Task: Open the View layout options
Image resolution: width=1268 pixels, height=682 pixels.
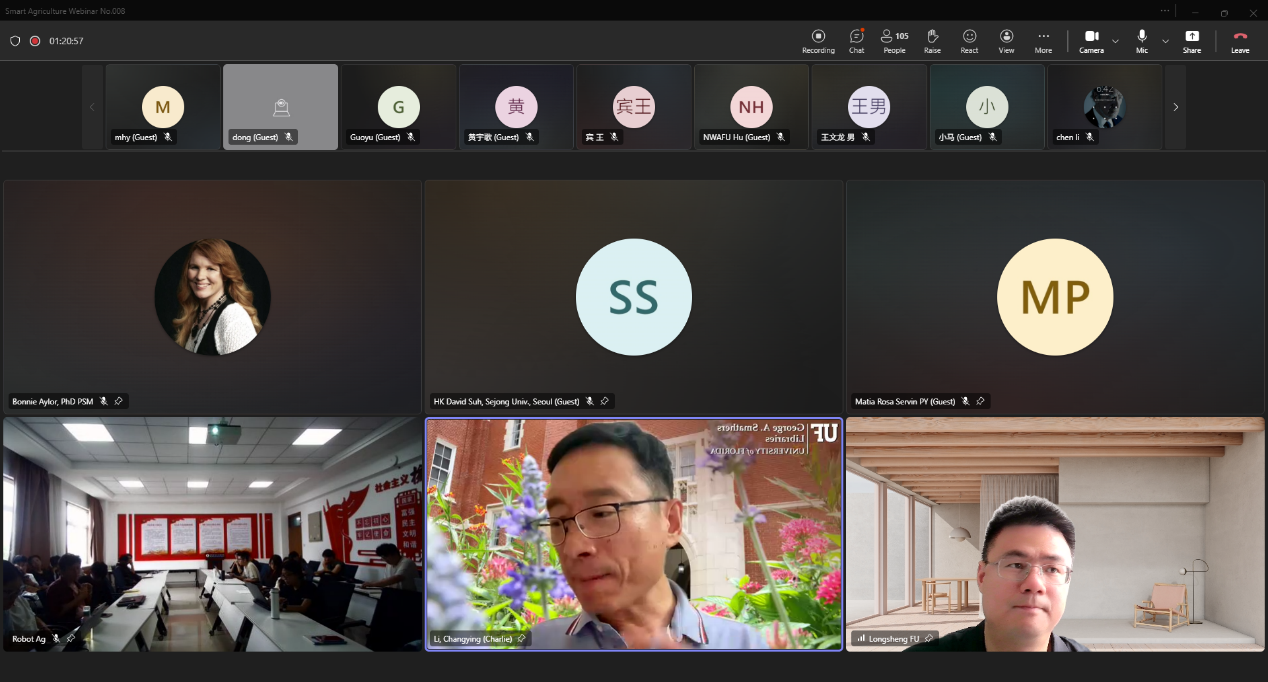Action: point(1006,40)
